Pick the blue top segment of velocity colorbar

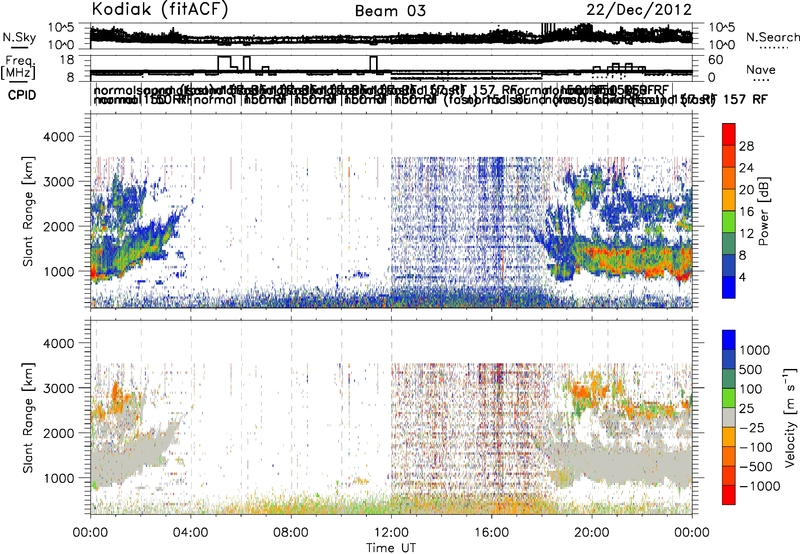tap(729, 340)
